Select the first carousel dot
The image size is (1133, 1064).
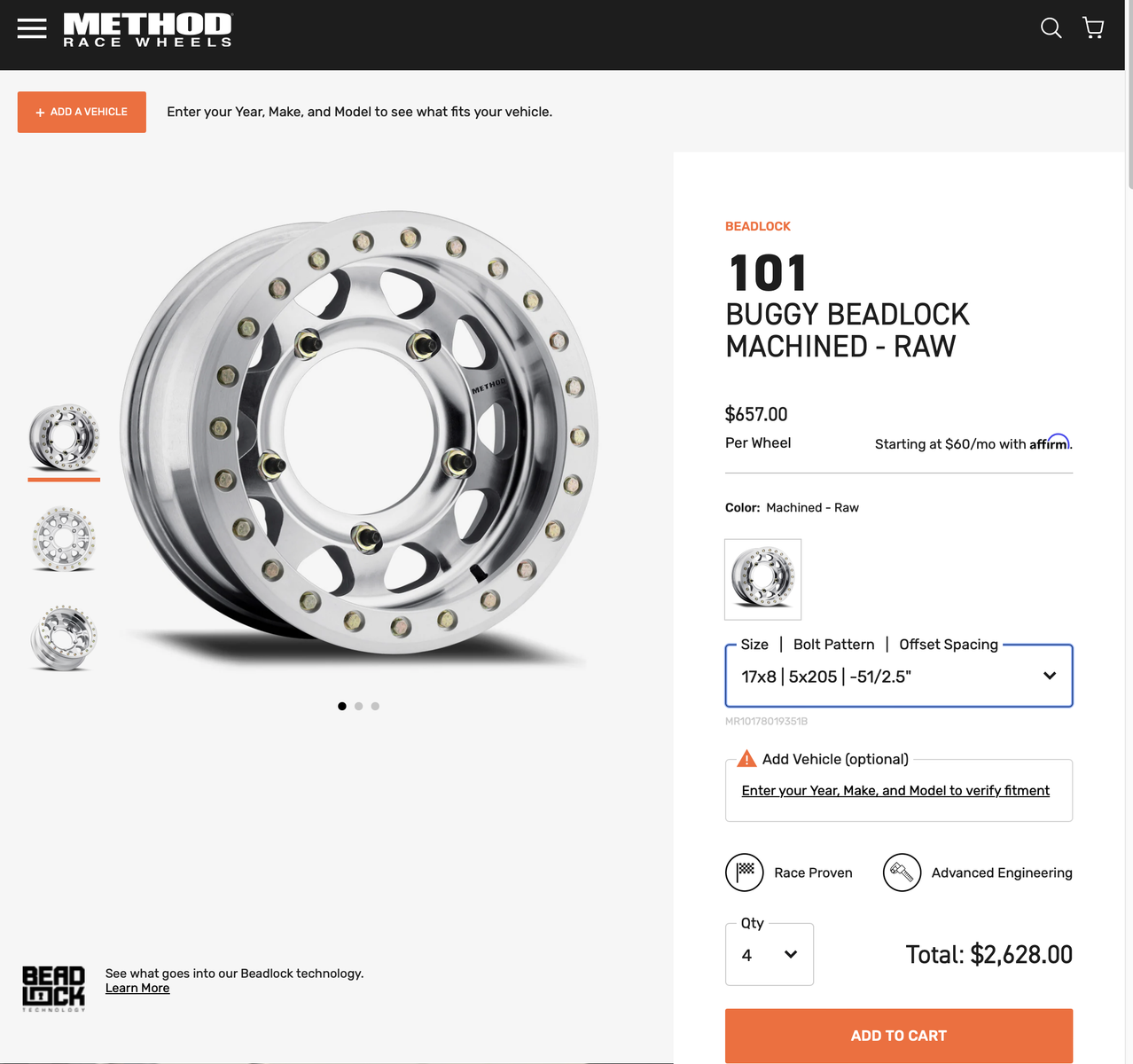pos(342,706)
